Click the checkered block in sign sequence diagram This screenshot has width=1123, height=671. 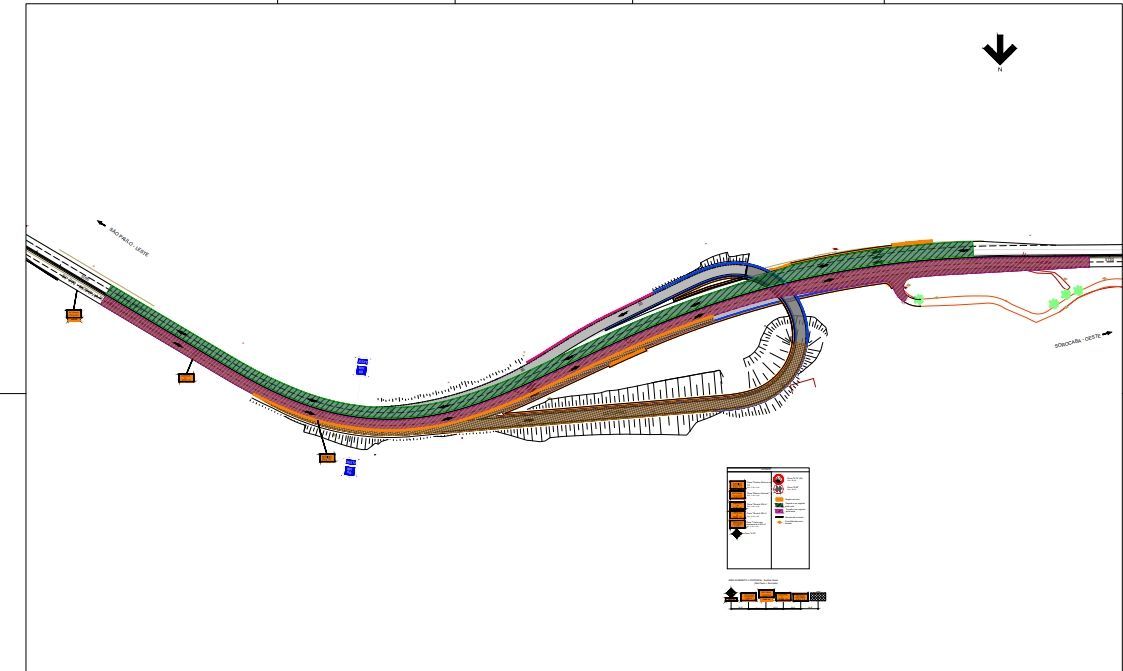click(818, 597)
